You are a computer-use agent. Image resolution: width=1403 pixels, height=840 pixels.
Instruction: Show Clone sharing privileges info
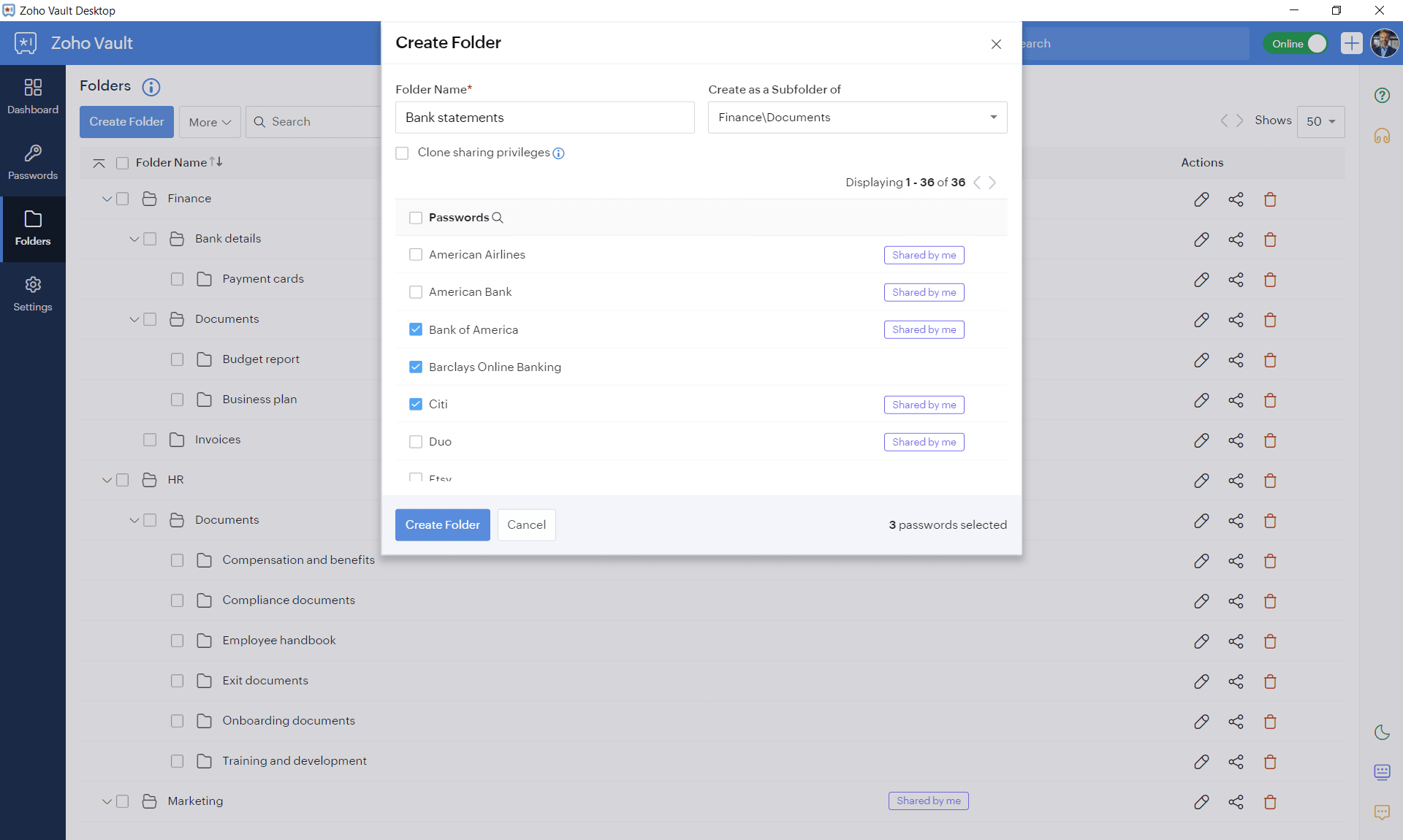(558, 153)
